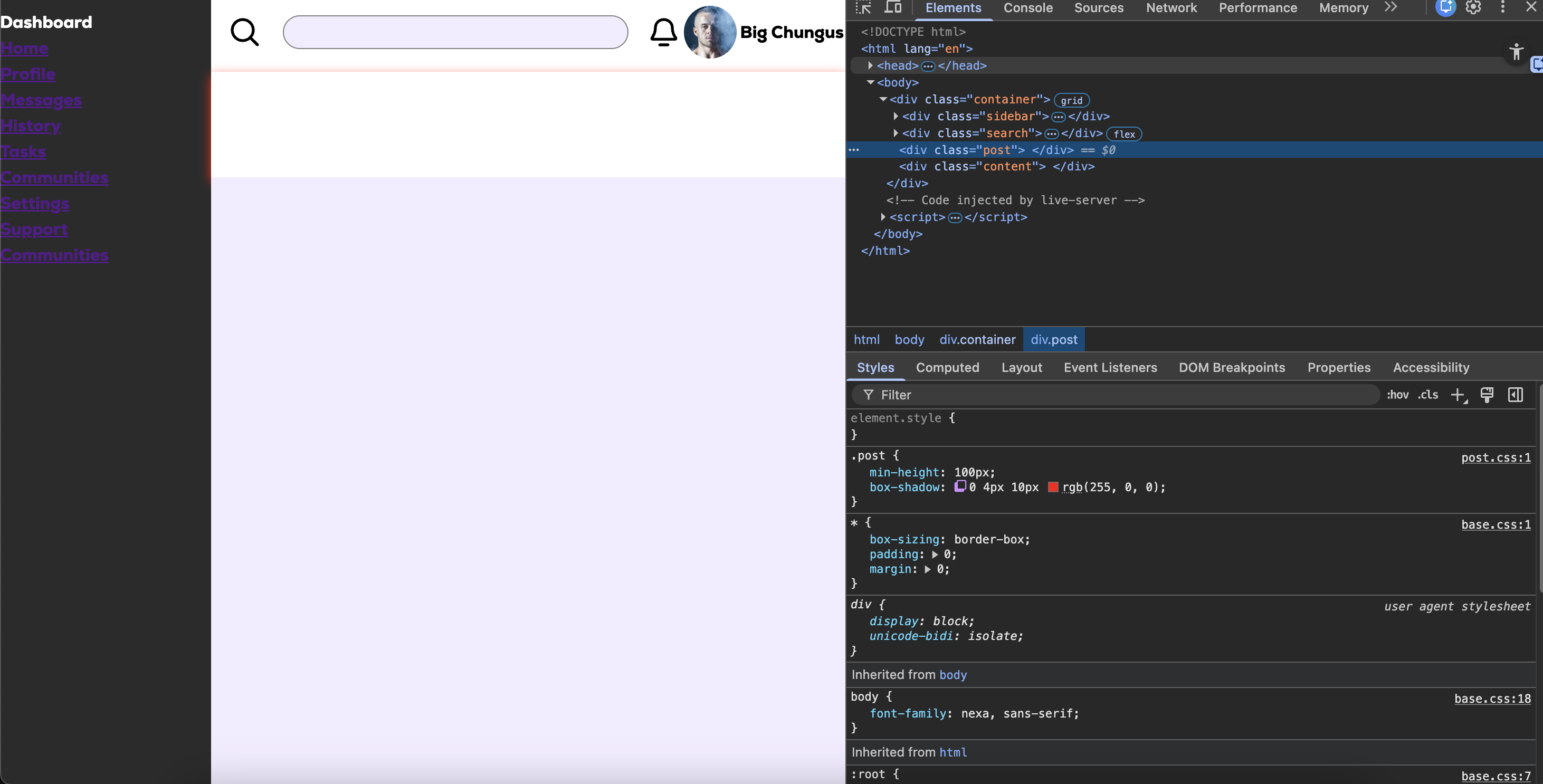
Task: Toggle the grid badge on container div
Action: 1071,101
